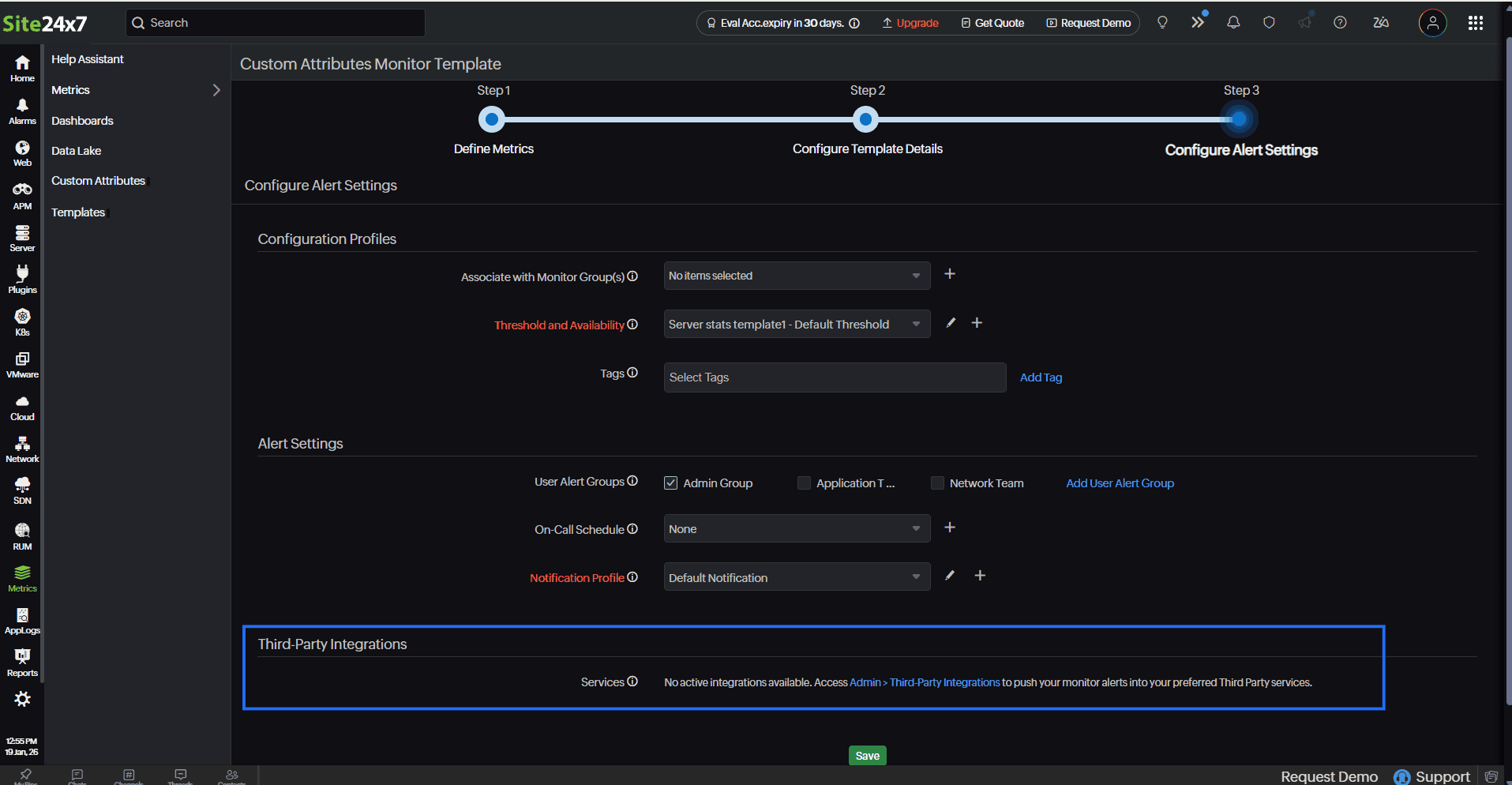Edit the Threshold profile using the pencil icon
The width and height of the screenshot is (1512, 785).
point(950,323)
